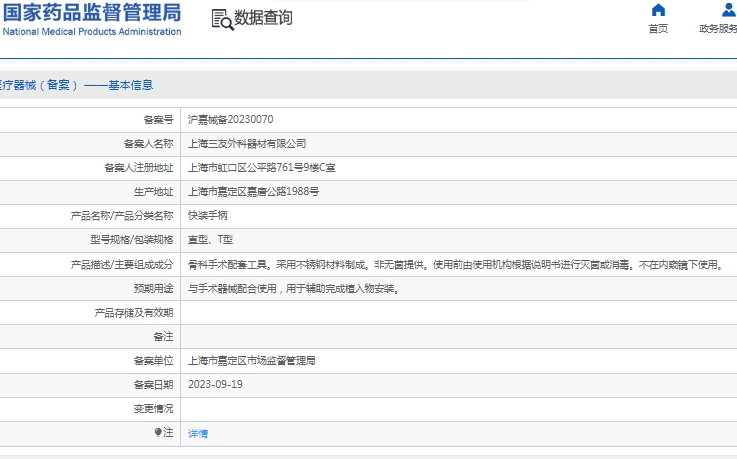Select address 上海市虹口区公平路761号9楼C室
This screenshot has width=737, height=459.
(x=261, y=168)
